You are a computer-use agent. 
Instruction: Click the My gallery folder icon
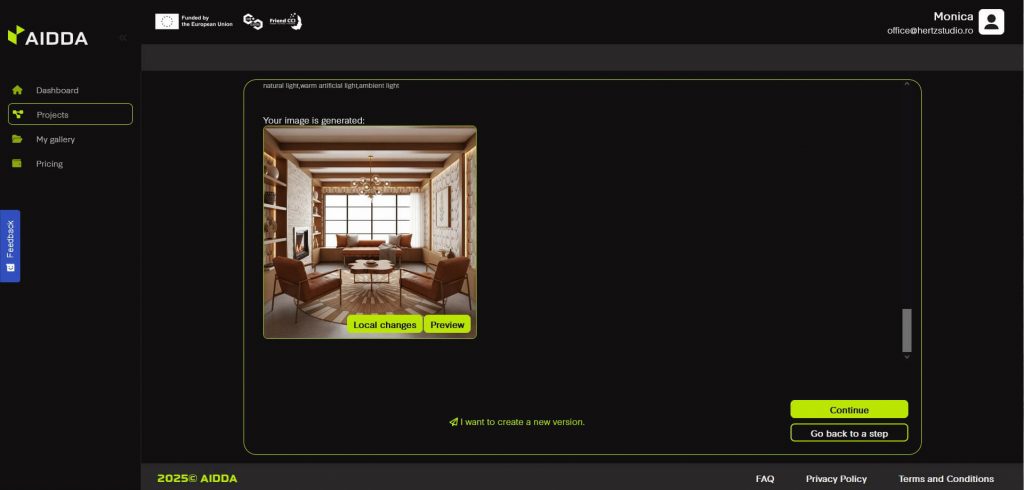tap(17, 139)
